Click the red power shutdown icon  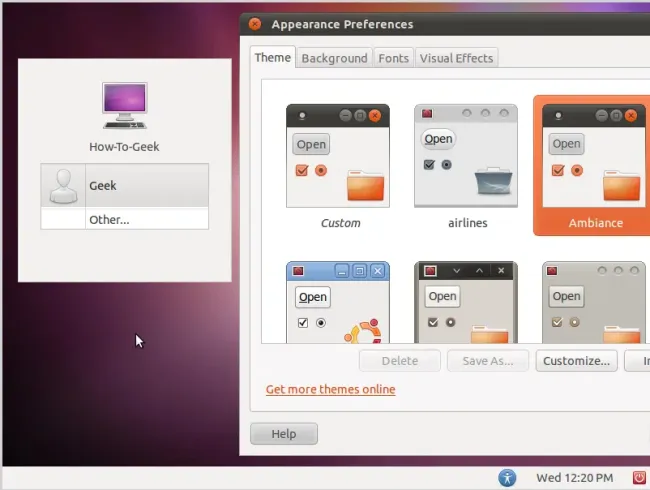pos(640,477)
